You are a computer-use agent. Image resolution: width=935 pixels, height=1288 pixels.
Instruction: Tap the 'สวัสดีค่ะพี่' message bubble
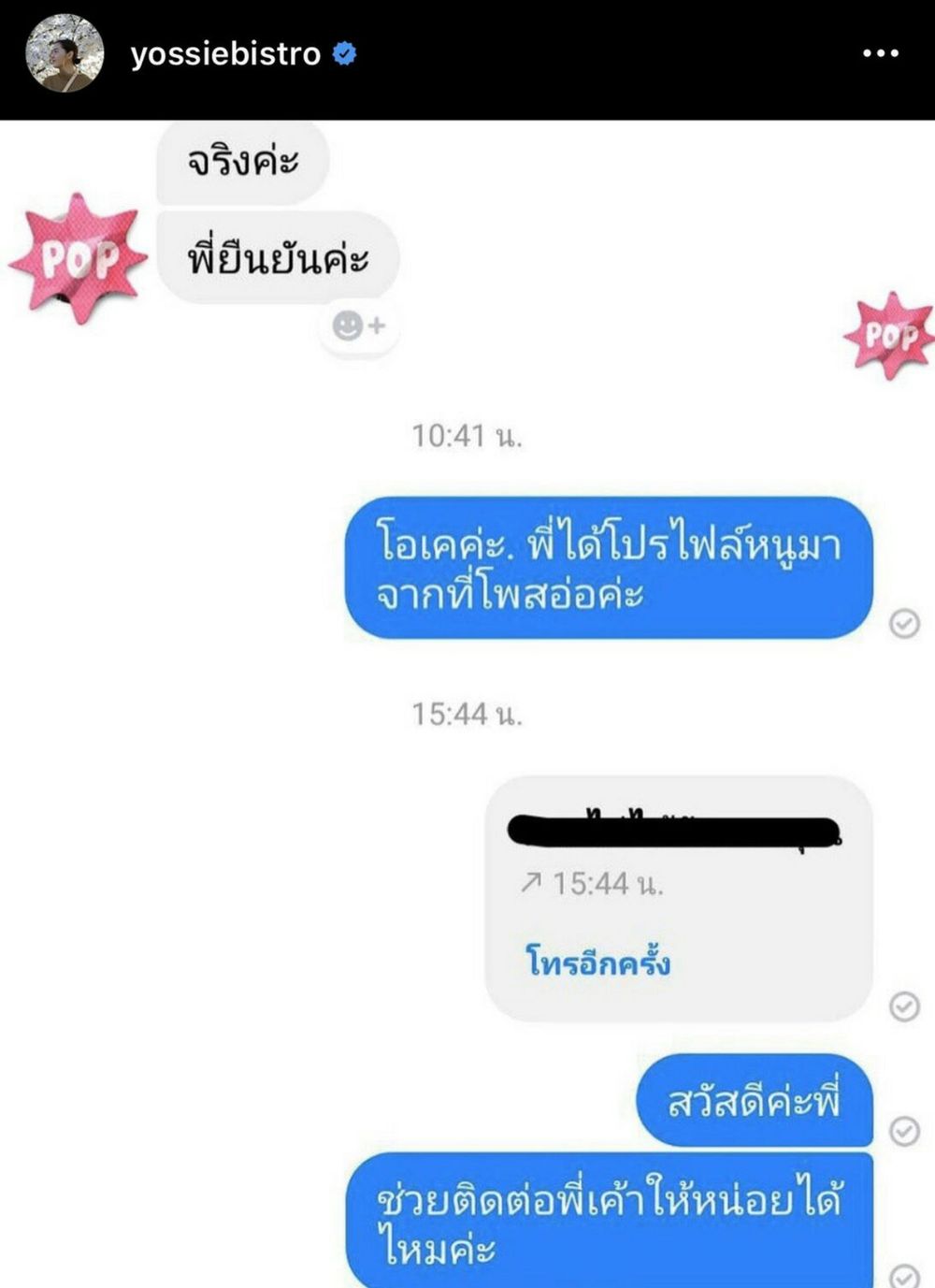click(x=755, y=1101)
